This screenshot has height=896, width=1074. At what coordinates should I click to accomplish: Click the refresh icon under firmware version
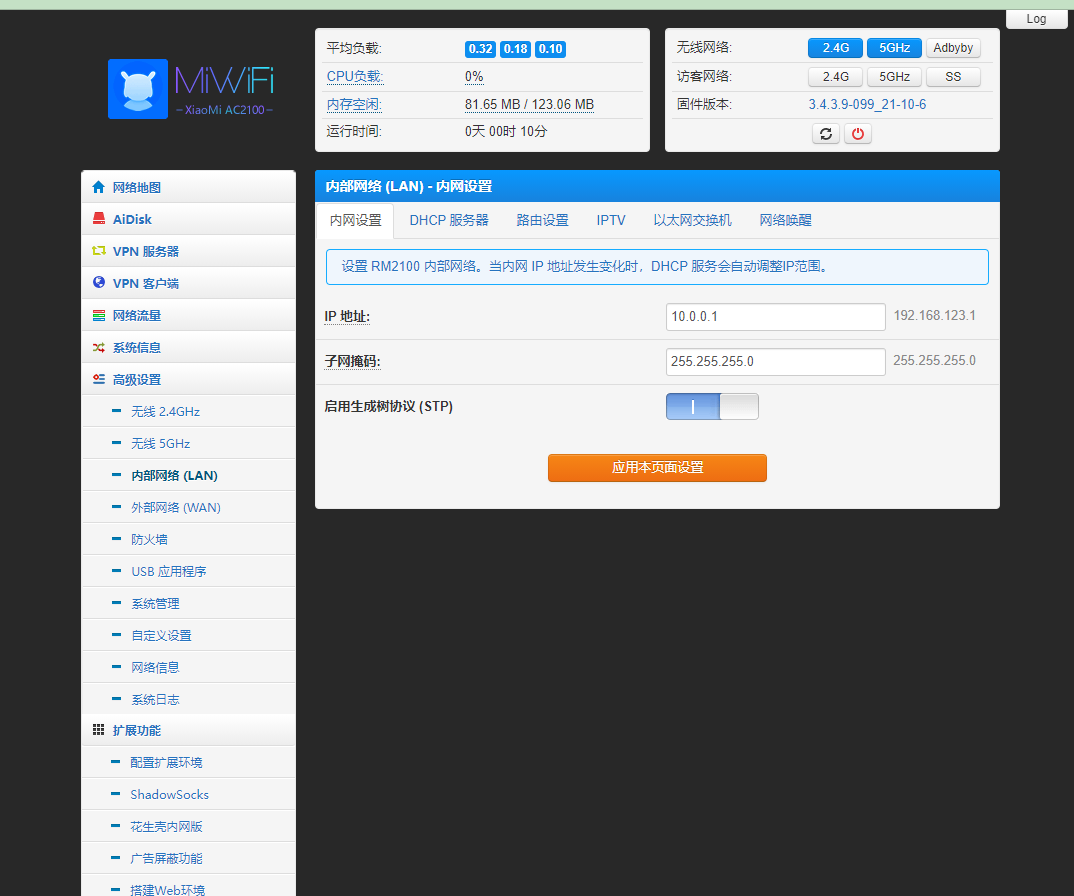click(826, 134)
